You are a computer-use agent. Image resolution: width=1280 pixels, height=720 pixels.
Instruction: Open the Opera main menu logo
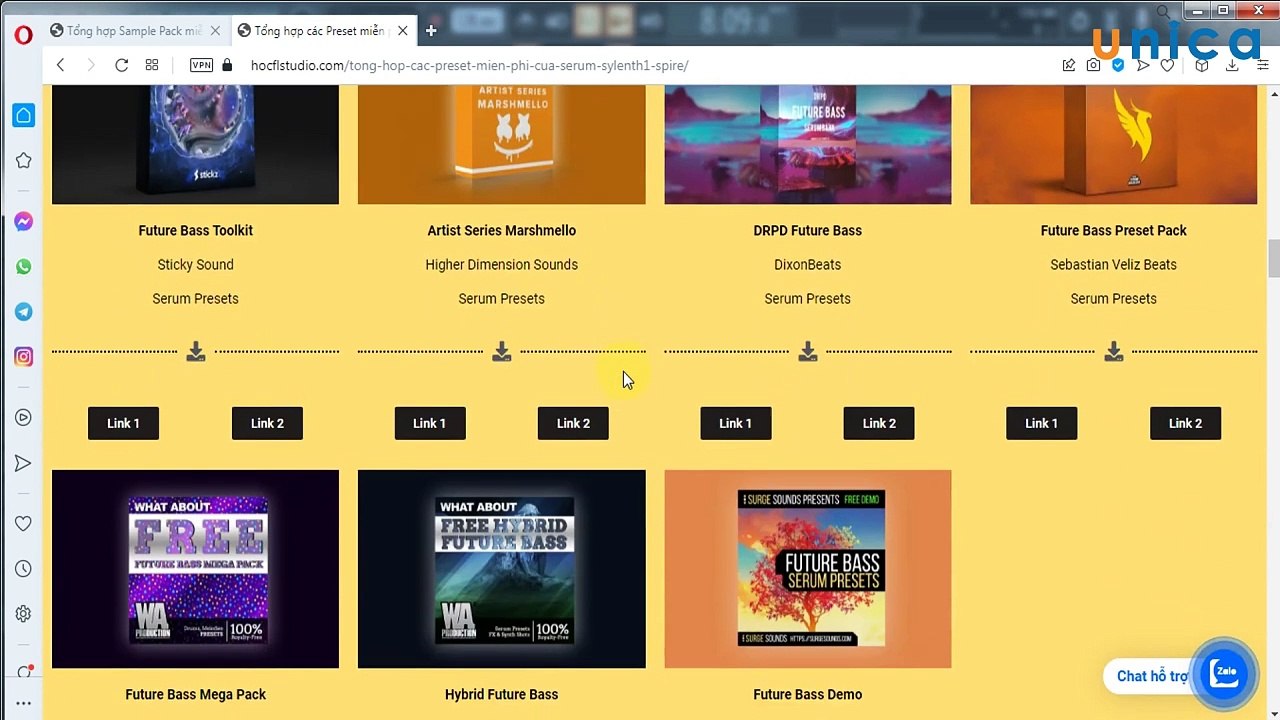(24, 35)
